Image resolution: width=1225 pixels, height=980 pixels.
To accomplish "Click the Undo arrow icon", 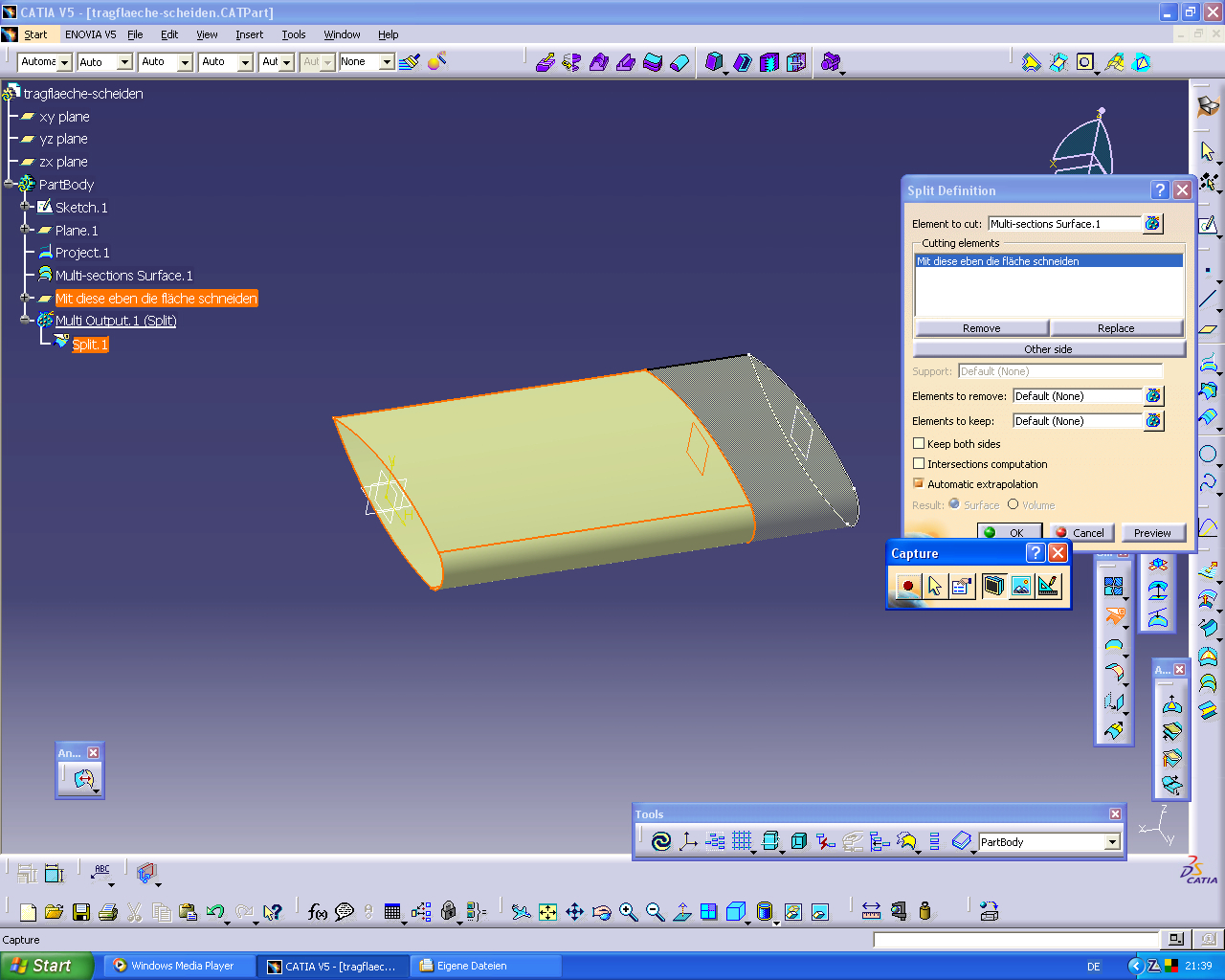I will pyautogui.click(x=215, y=912).
